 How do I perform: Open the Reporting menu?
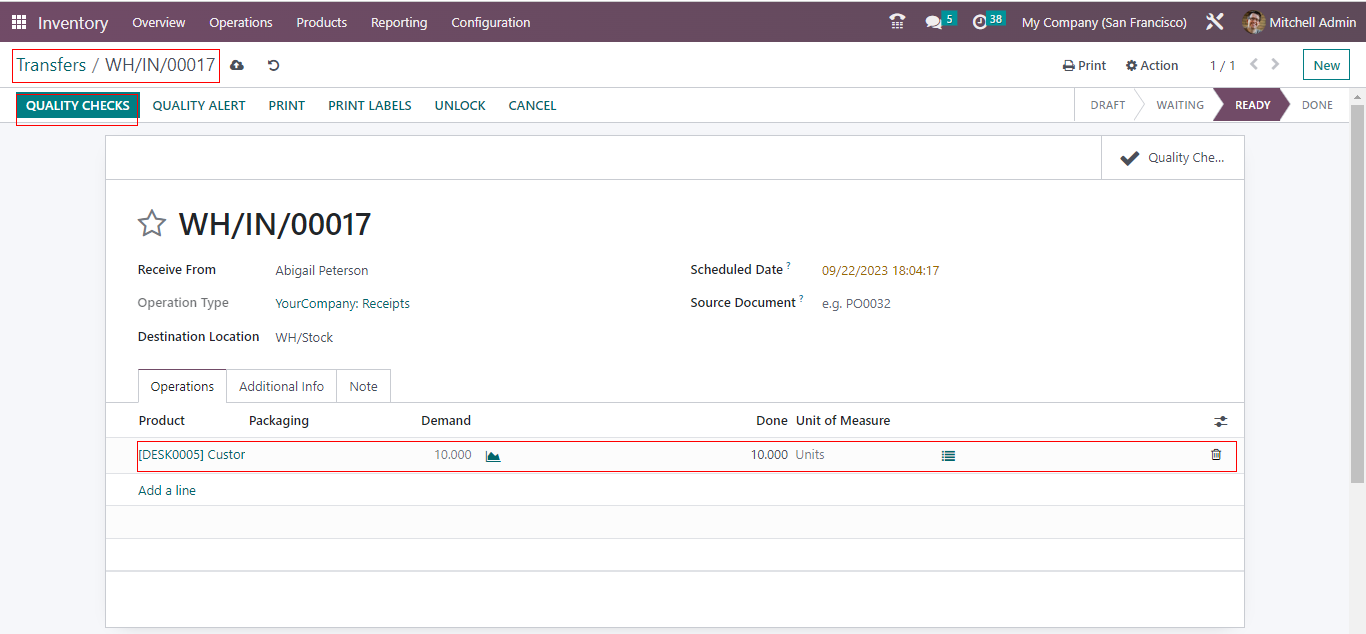click(399, 22)
